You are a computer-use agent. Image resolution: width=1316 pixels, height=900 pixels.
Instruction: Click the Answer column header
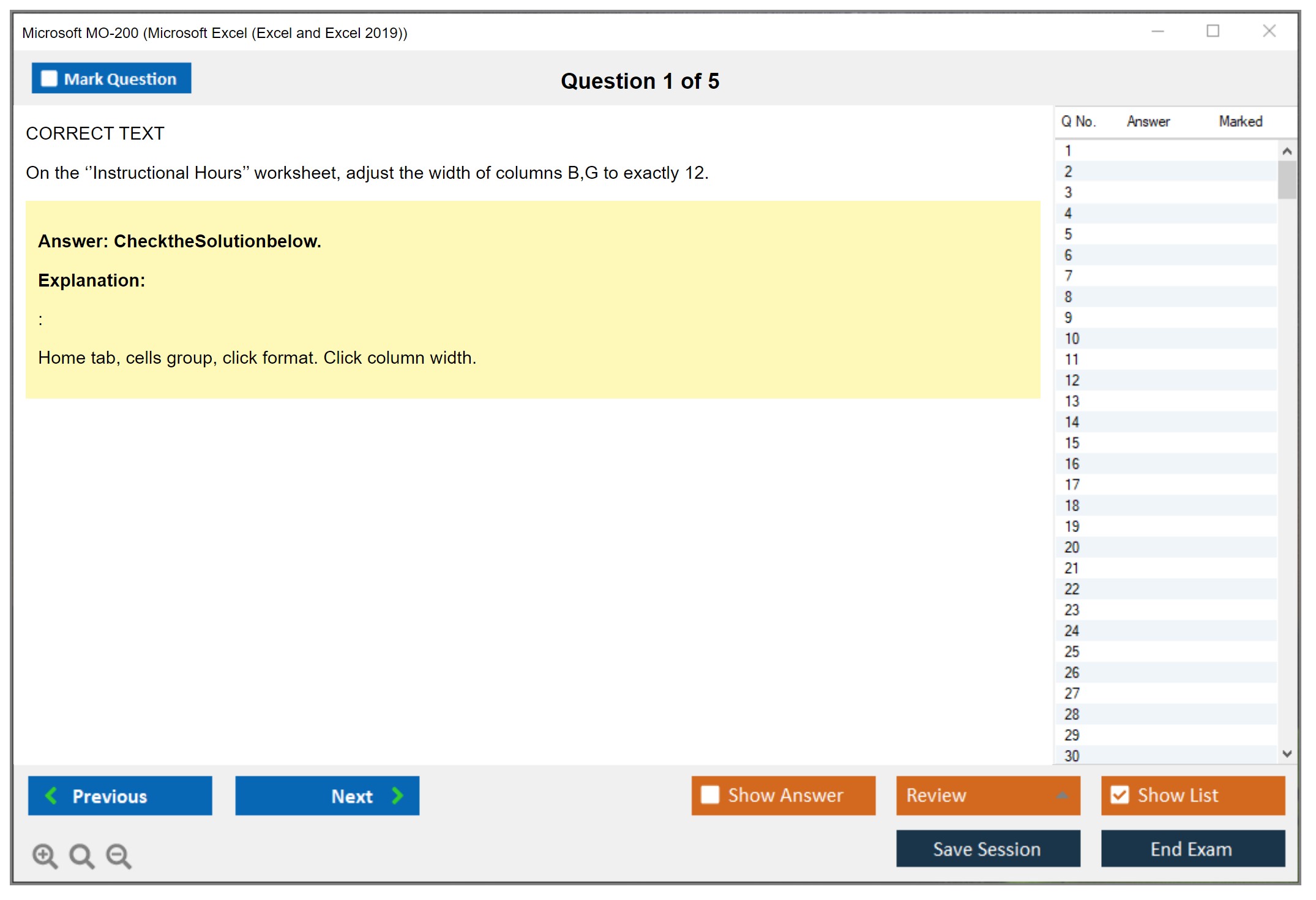pos(1148,121)
